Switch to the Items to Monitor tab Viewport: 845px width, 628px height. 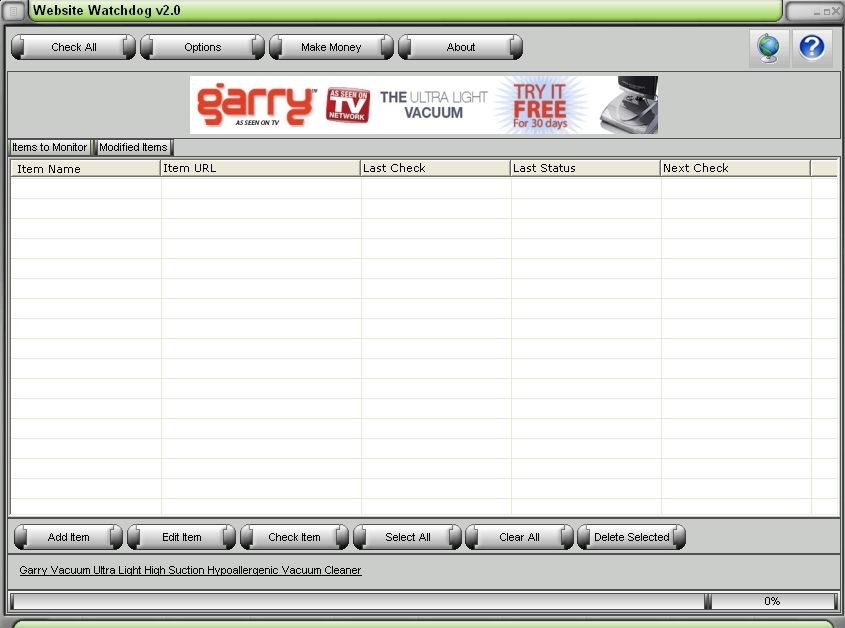click(x=49, y=147)
